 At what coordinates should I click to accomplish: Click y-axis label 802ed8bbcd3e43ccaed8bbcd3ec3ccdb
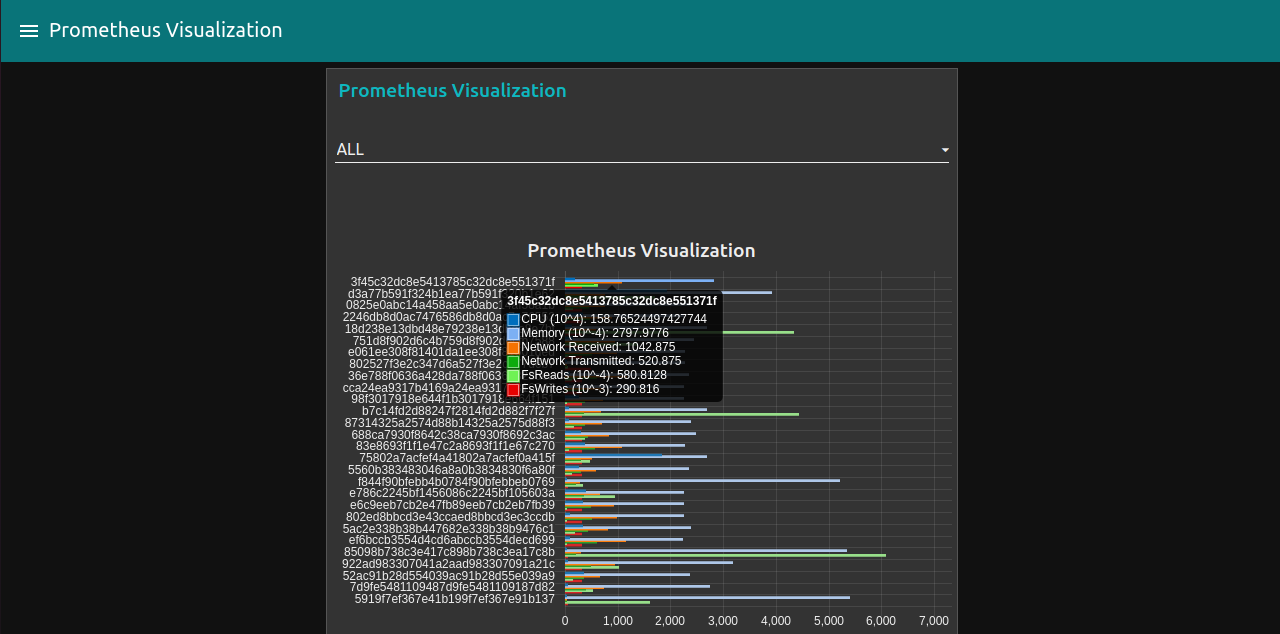tap(450, 517)
